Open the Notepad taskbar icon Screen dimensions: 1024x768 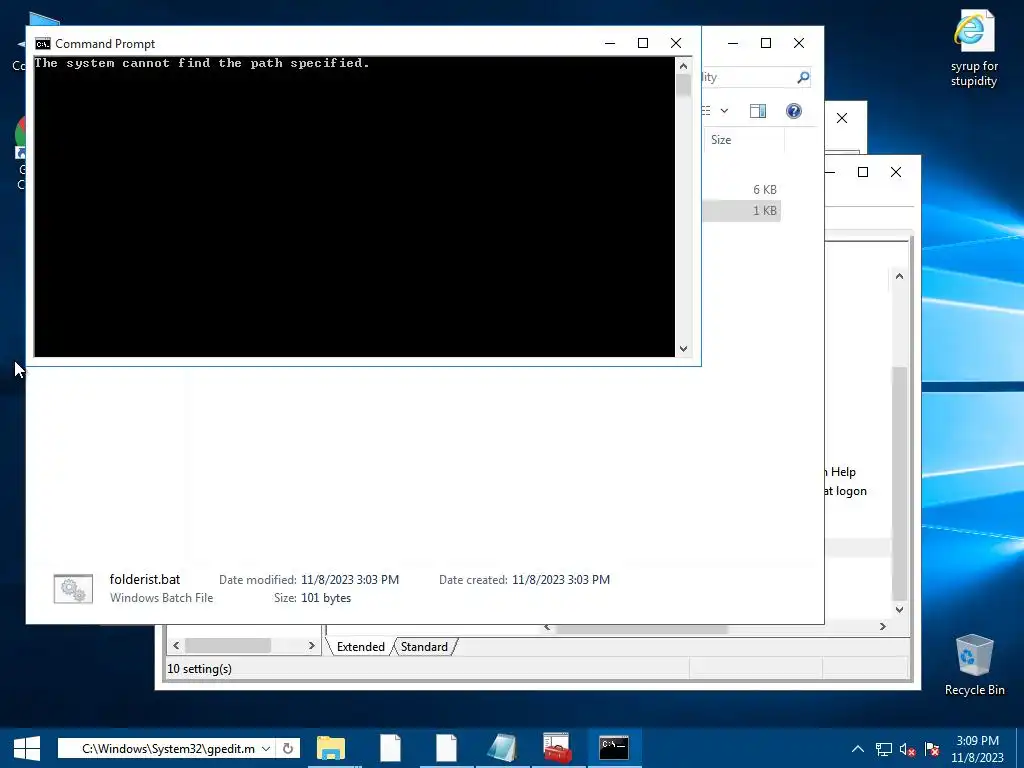tap(502, 748)
